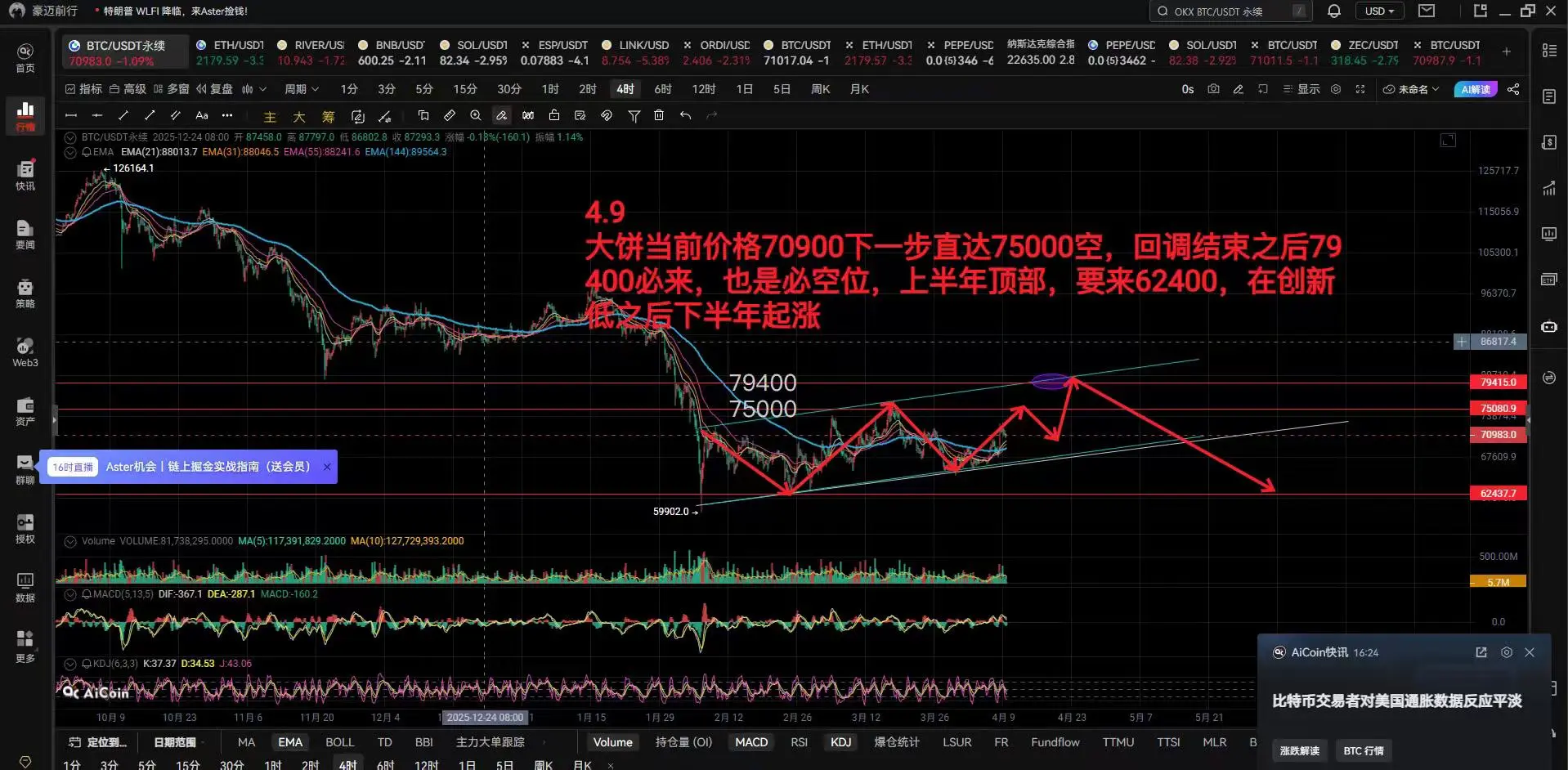Take a chart screenshot with camera icon

(x=1213, y=89)
